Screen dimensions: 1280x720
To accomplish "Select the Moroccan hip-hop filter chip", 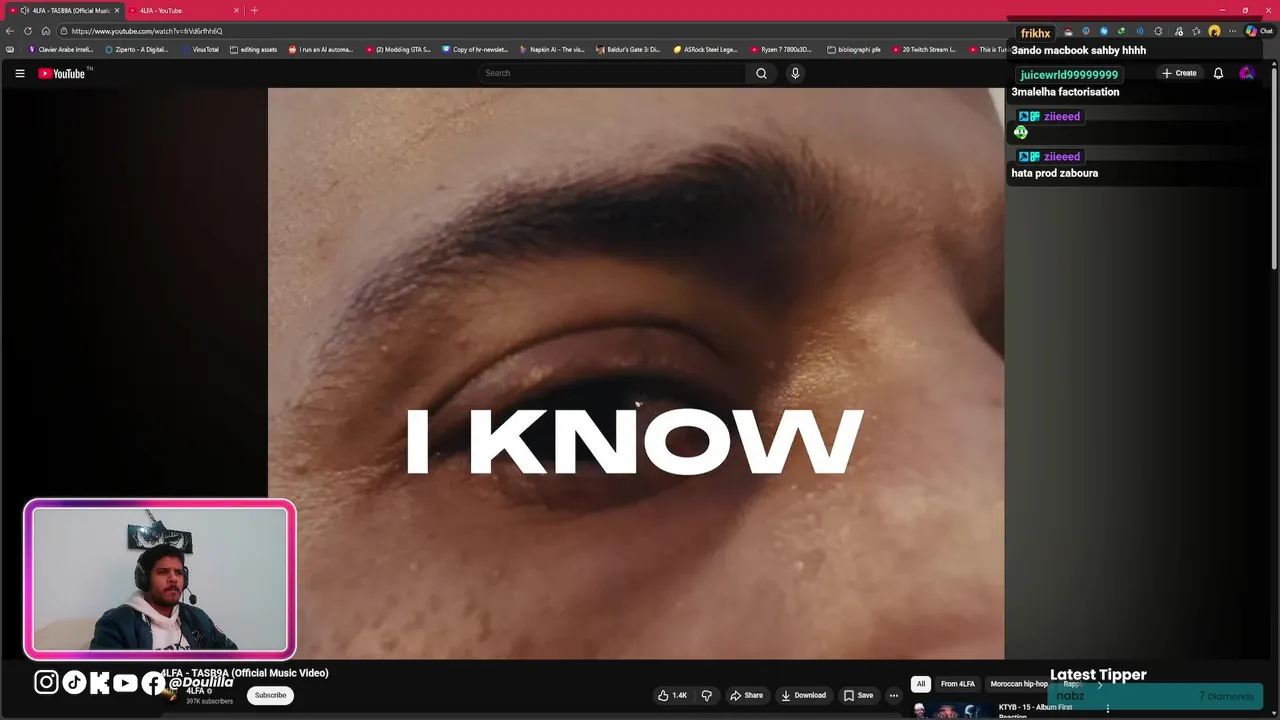I will [x=1019, y=684].
